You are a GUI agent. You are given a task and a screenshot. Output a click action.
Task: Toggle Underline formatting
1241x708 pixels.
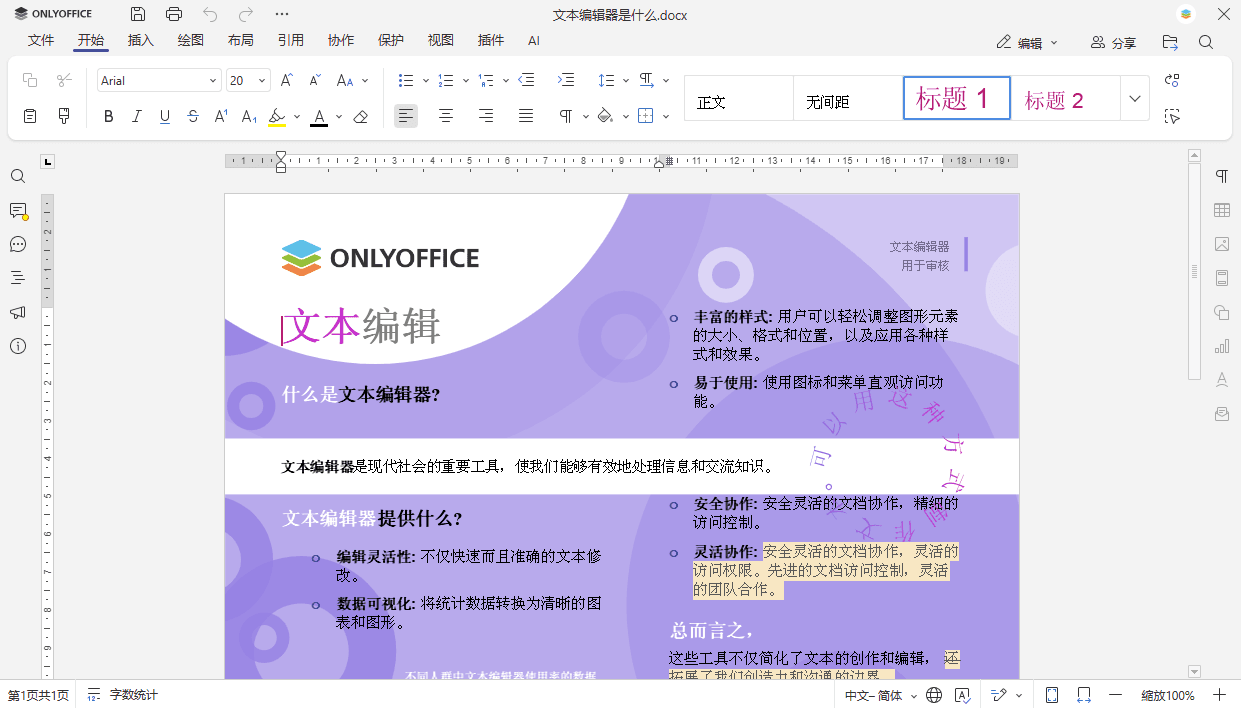tap(165, 116)
